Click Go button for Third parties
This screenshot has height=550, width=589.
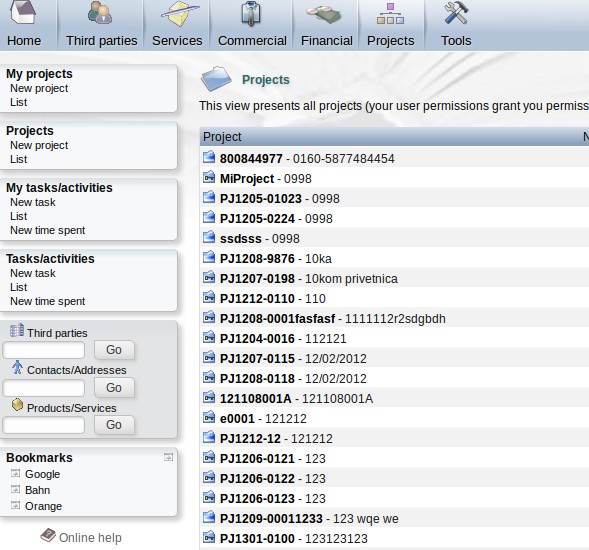click(x=114, y=350)
